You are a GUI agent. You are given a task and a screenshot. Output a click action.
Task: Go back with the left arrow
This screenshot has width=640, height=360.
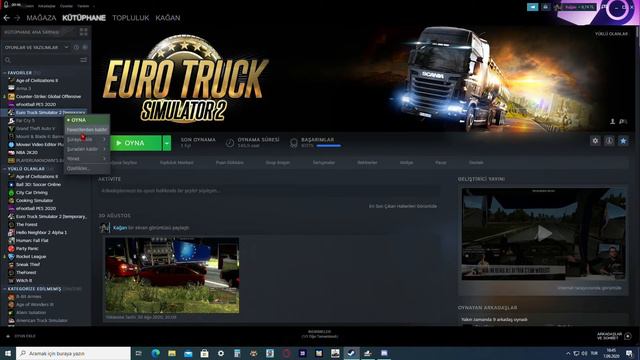click(x=7, y=18)
